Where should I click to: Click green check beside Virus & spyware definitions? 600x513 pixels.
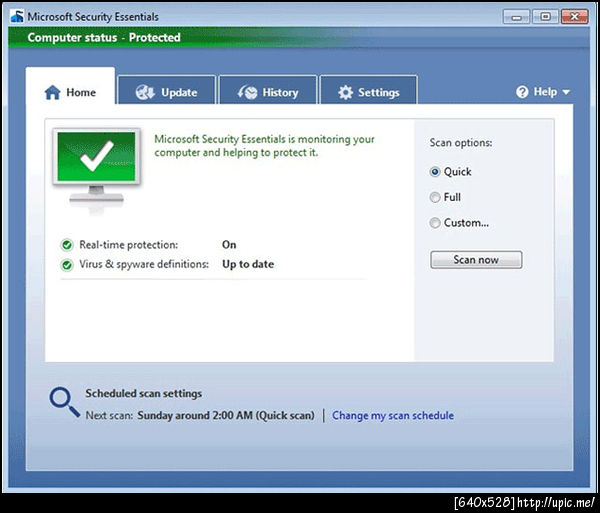pos(67,264)
